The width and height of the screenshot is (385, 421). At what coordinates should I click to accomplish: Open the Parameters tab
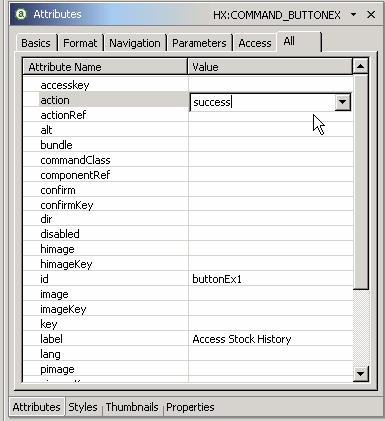coord(199,43)
